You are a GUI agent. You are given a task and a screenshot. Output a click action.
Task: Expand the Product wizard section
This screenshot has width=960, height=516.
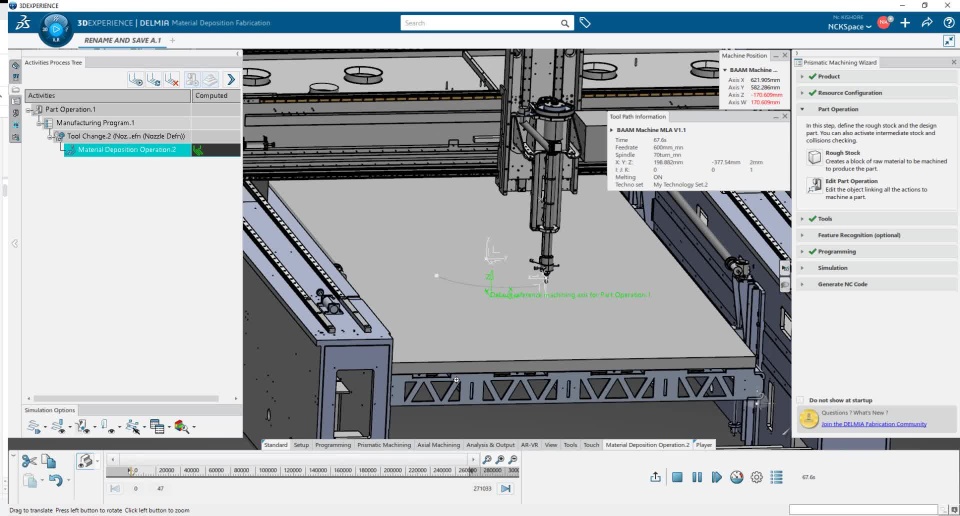(x=802, y=77)
